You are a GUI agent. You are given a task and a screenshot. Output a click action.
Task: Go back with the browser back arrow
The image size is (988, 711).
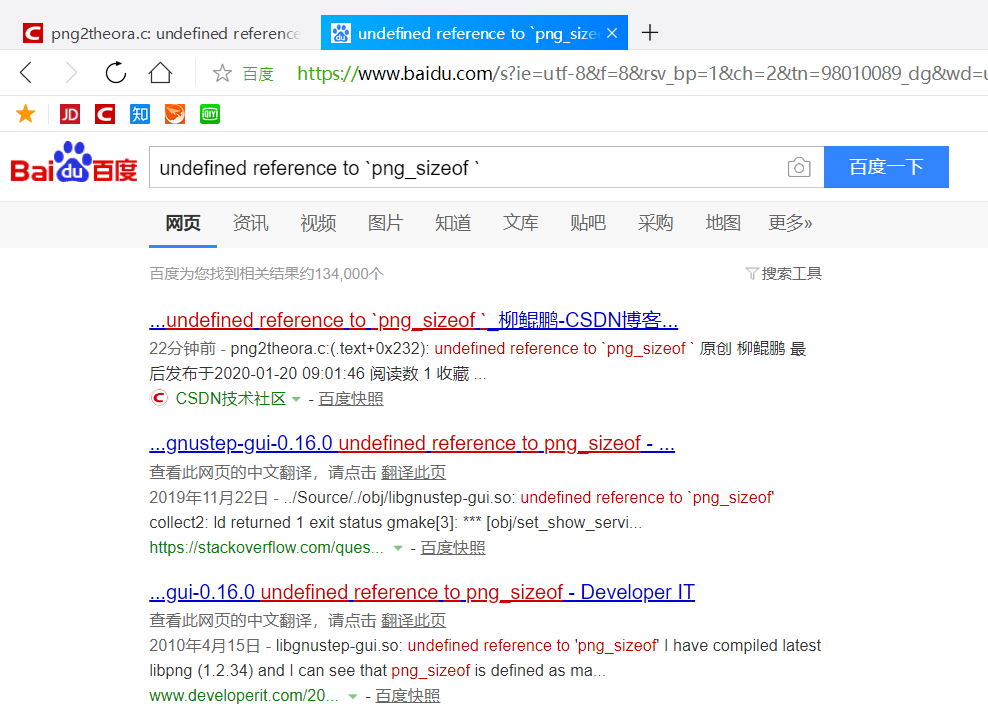coord(26,72)
